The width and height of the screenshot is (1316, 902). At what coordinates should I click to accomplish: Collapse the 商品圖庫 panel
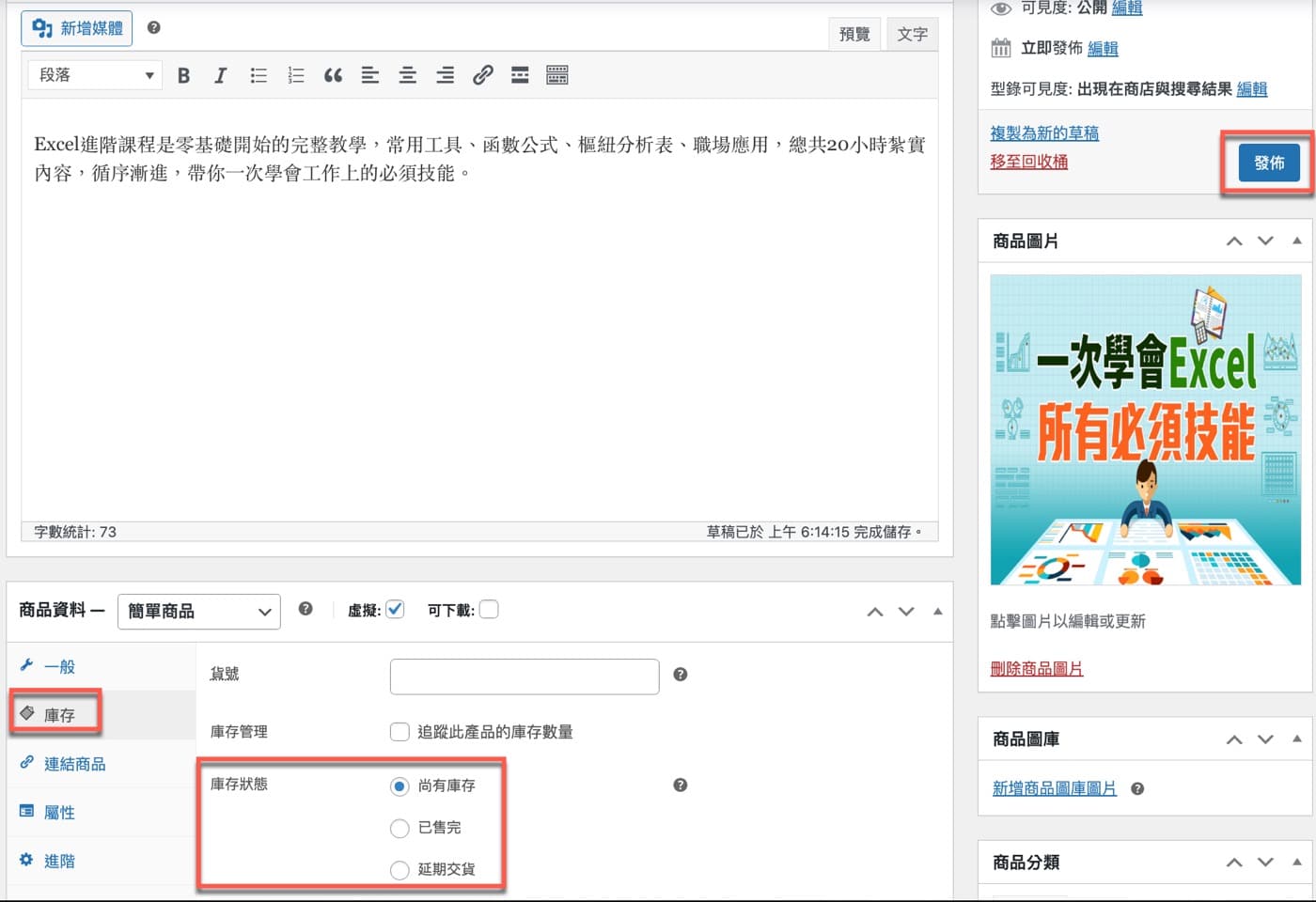click(1296, 739)
